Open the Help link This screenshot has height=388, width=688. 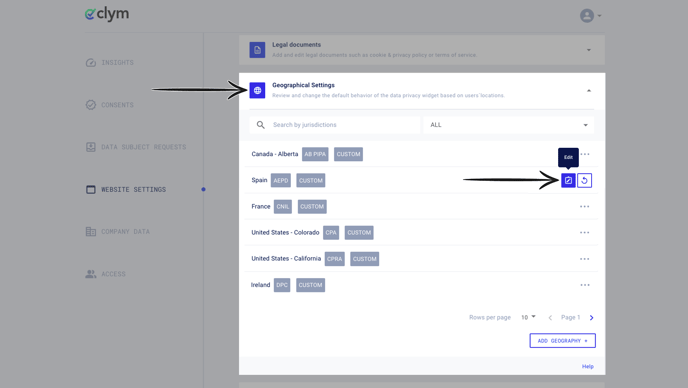(x=588, y=366)
